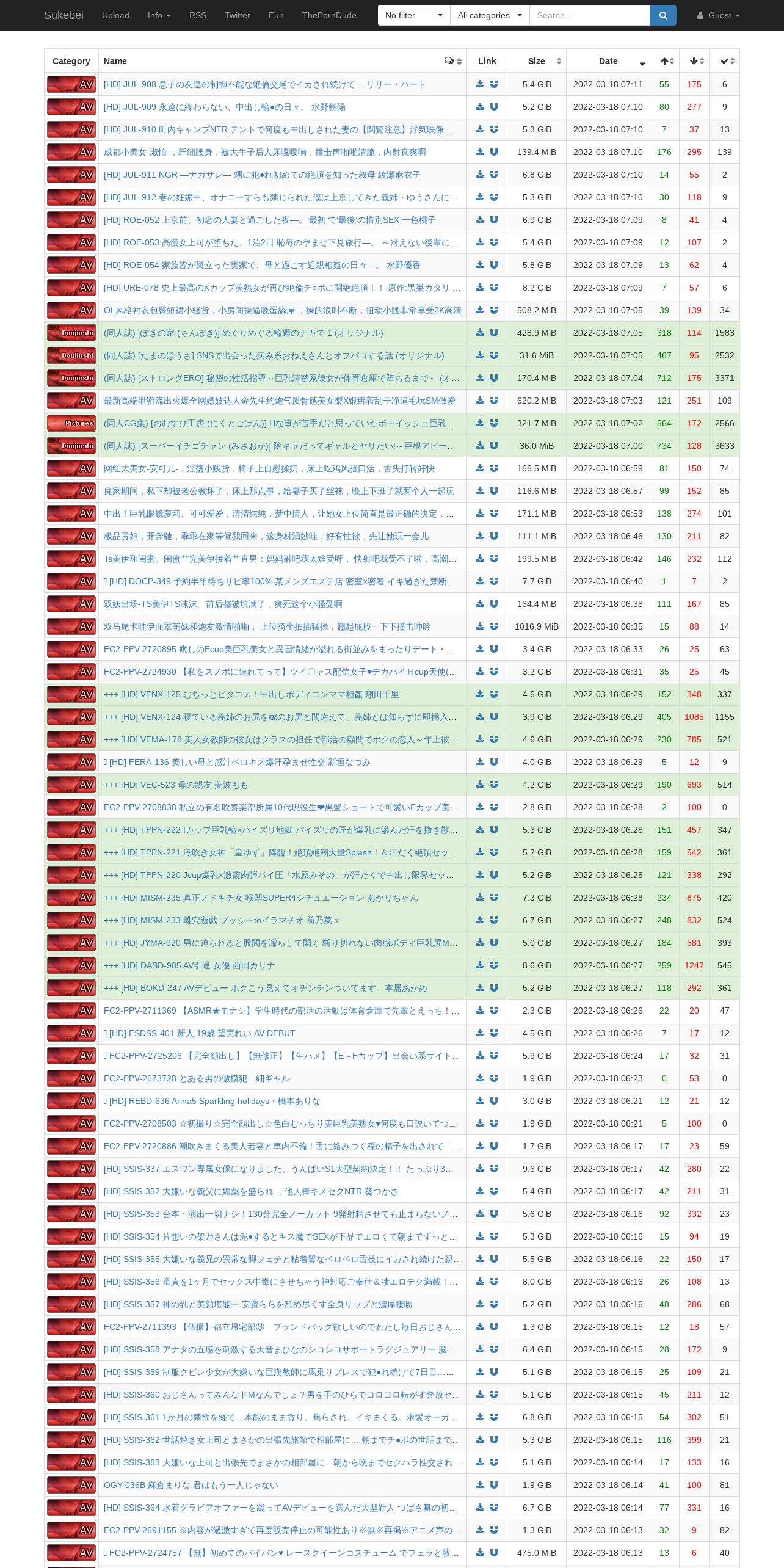
Task: Open the MISM-235 torrent title link
Action: tap(261, 898)
